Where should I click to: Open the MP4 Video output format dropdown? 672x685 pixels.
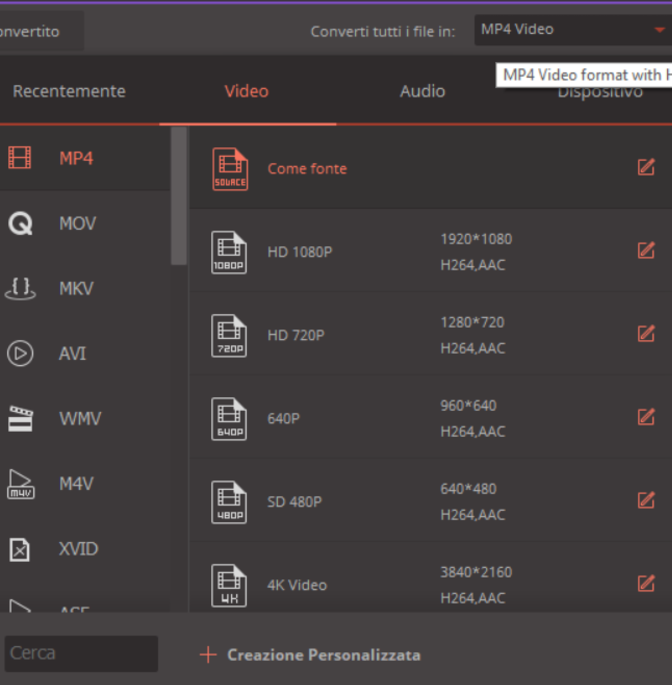(x=573, y=30)
